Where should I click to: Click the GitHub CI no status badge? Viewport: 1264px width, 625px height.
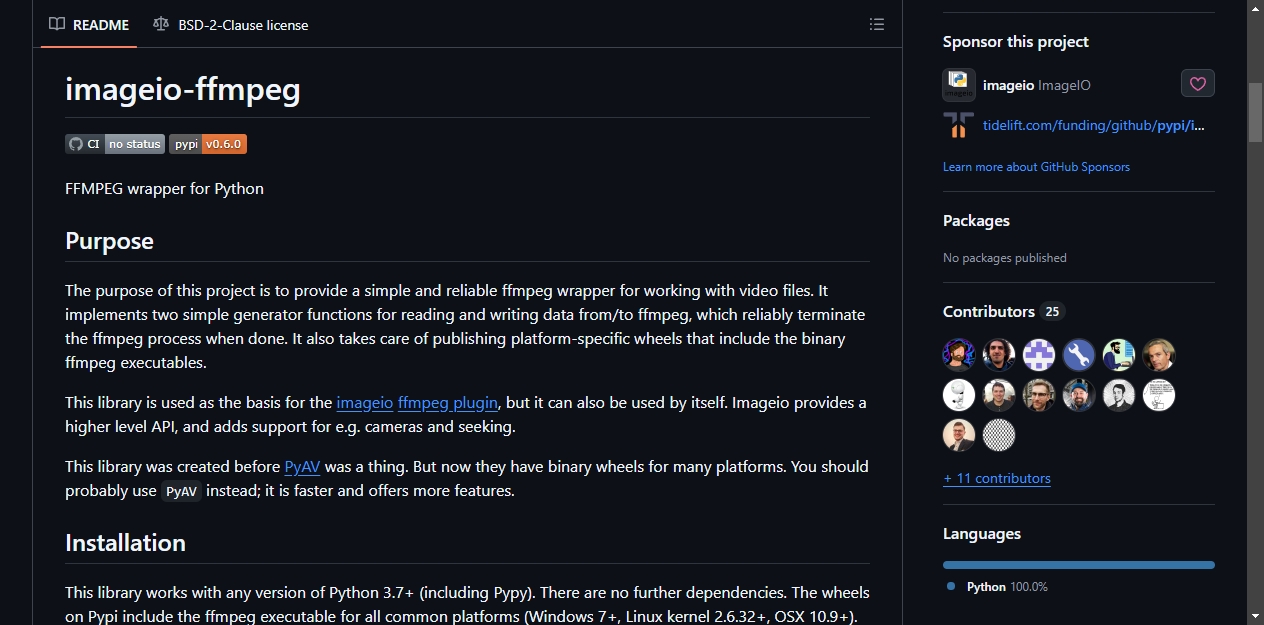tap(115, 144)
